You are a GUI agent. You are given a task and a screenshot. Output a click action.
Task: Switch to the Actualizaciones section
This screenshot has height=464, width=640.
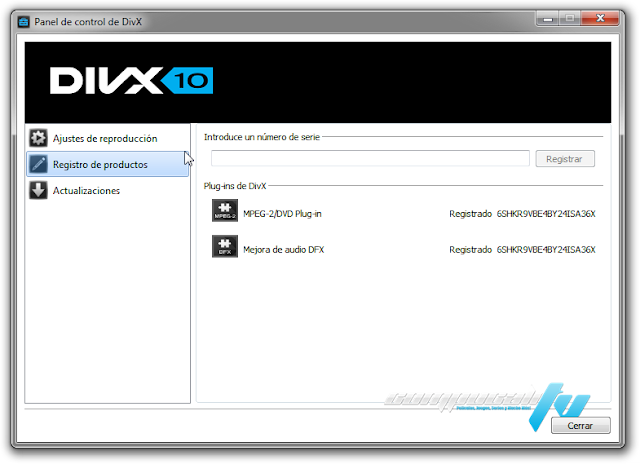click(x=108, y=191)
